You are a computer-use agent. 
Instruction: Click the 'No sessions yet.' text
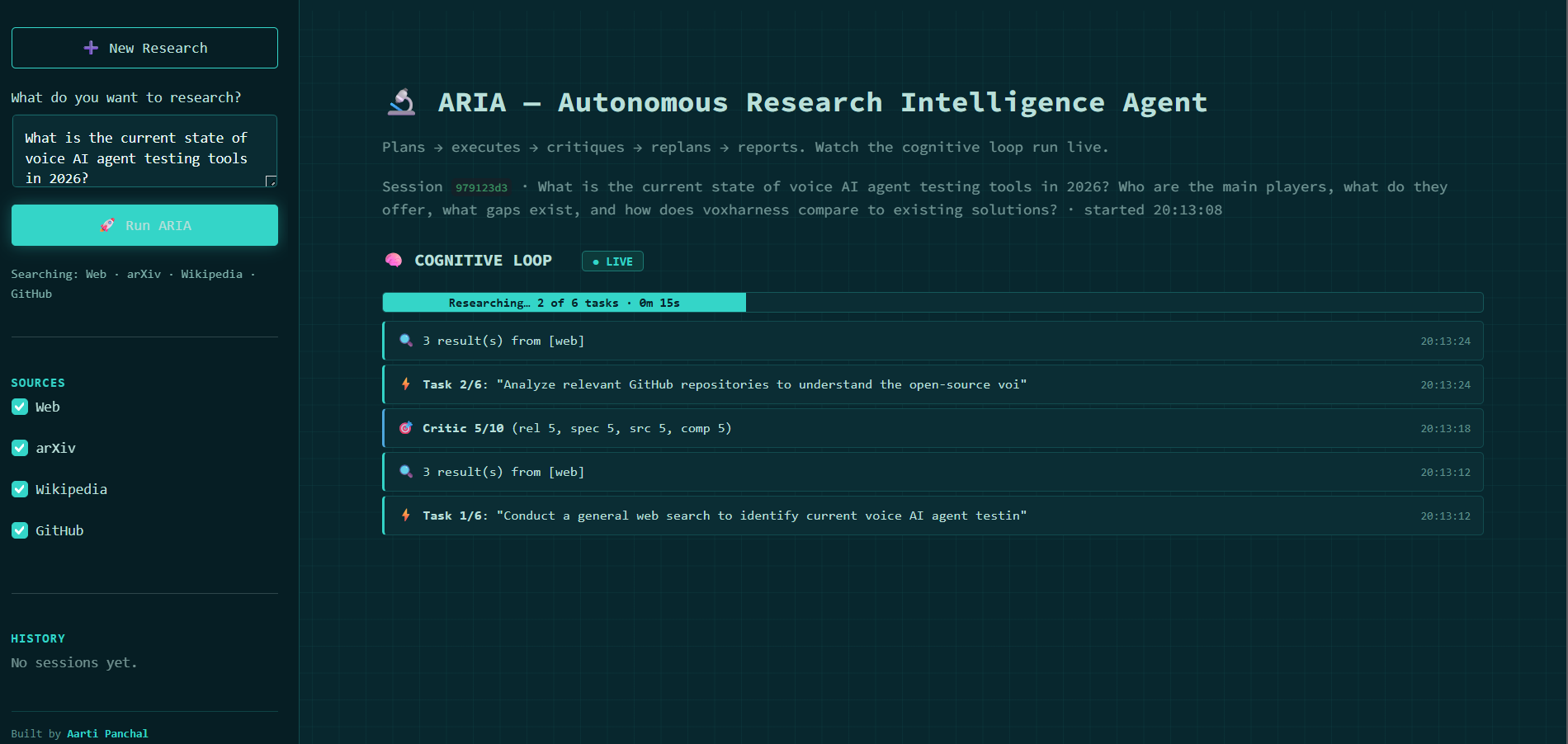coord(74,662)
